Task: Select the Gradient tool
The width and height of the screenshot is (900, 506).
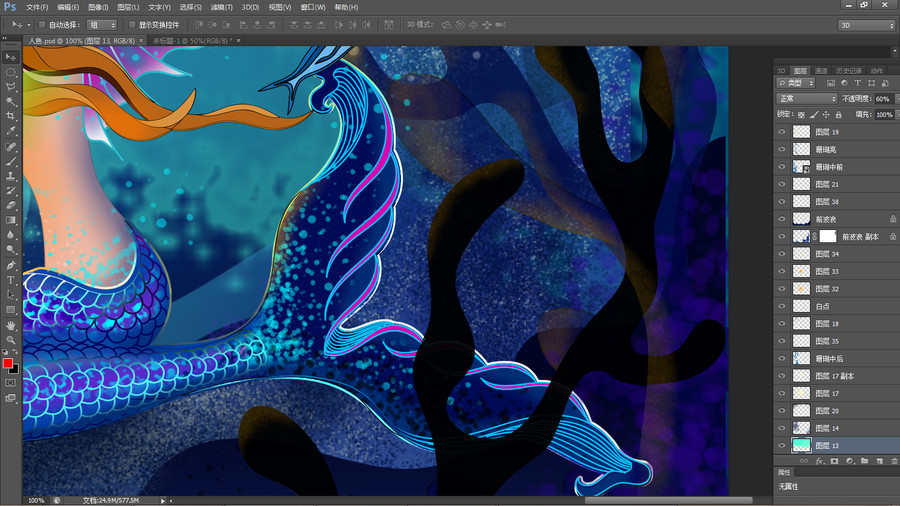Action: click(x=10, y=220)
